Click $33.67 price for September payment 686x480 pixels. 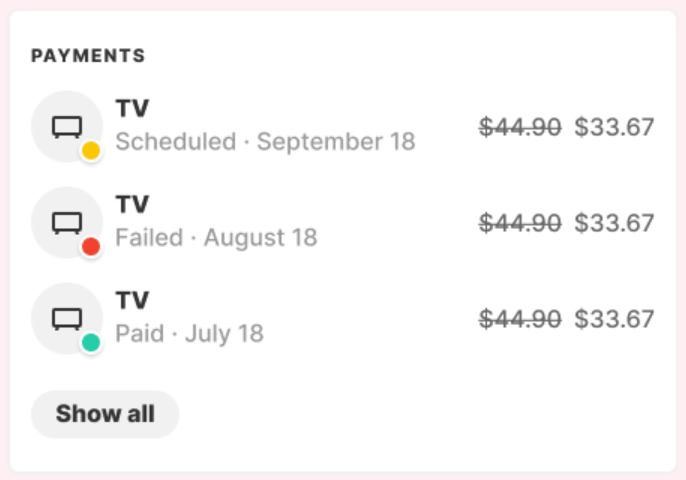(614, 127)
